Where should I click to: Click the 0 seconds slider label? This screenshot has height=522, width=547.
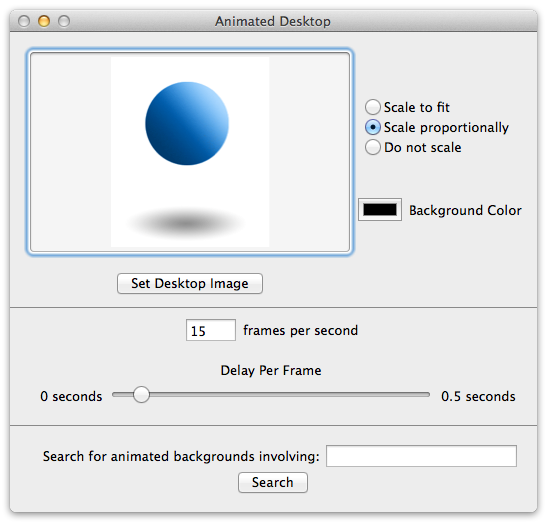point(71,396)
